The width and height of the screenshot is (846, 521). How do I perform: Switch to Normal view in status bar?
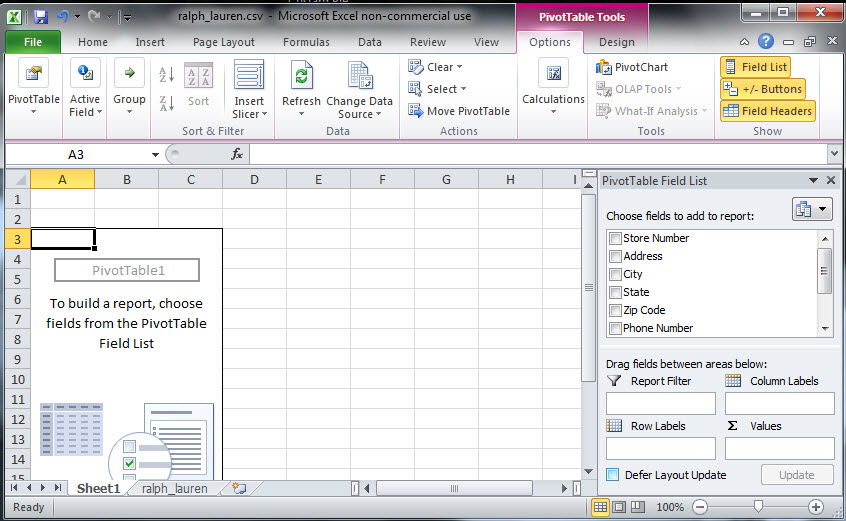600,507
